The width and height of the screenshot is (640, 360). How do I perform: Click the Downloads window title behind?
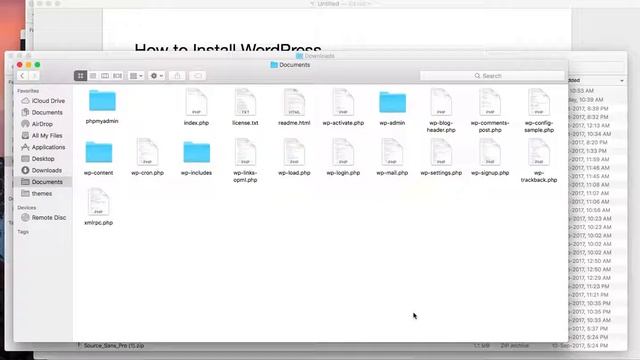pos(315,56)
